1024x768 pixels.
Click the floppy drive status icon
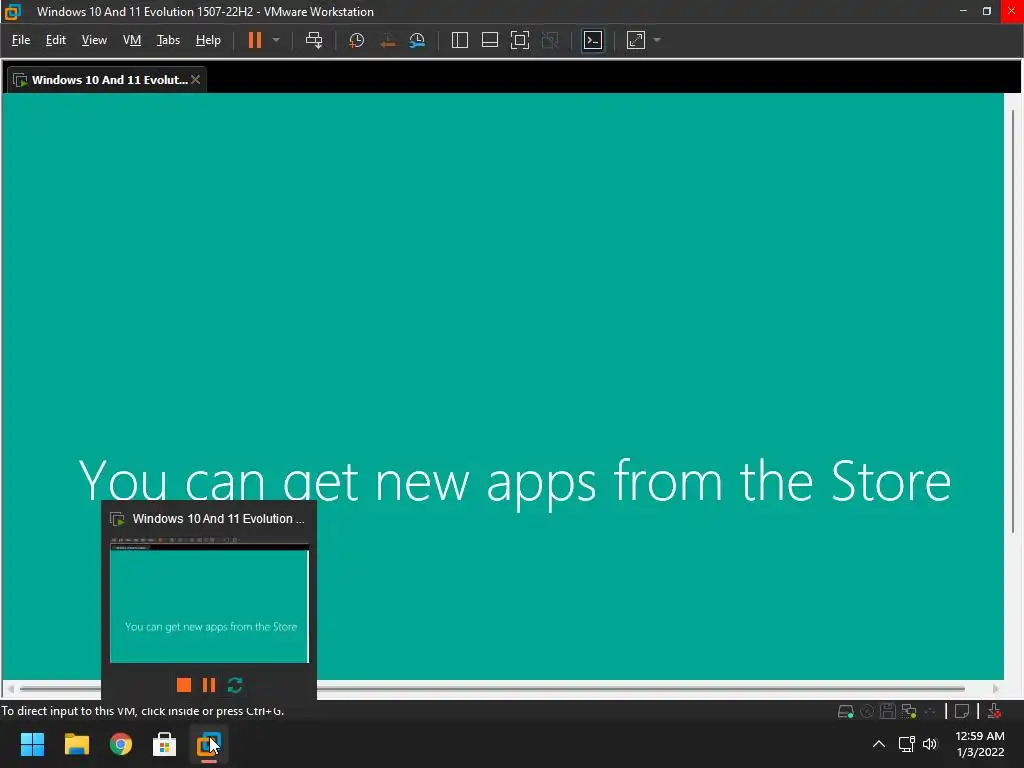pyautogui.click(x=888, y=711)
